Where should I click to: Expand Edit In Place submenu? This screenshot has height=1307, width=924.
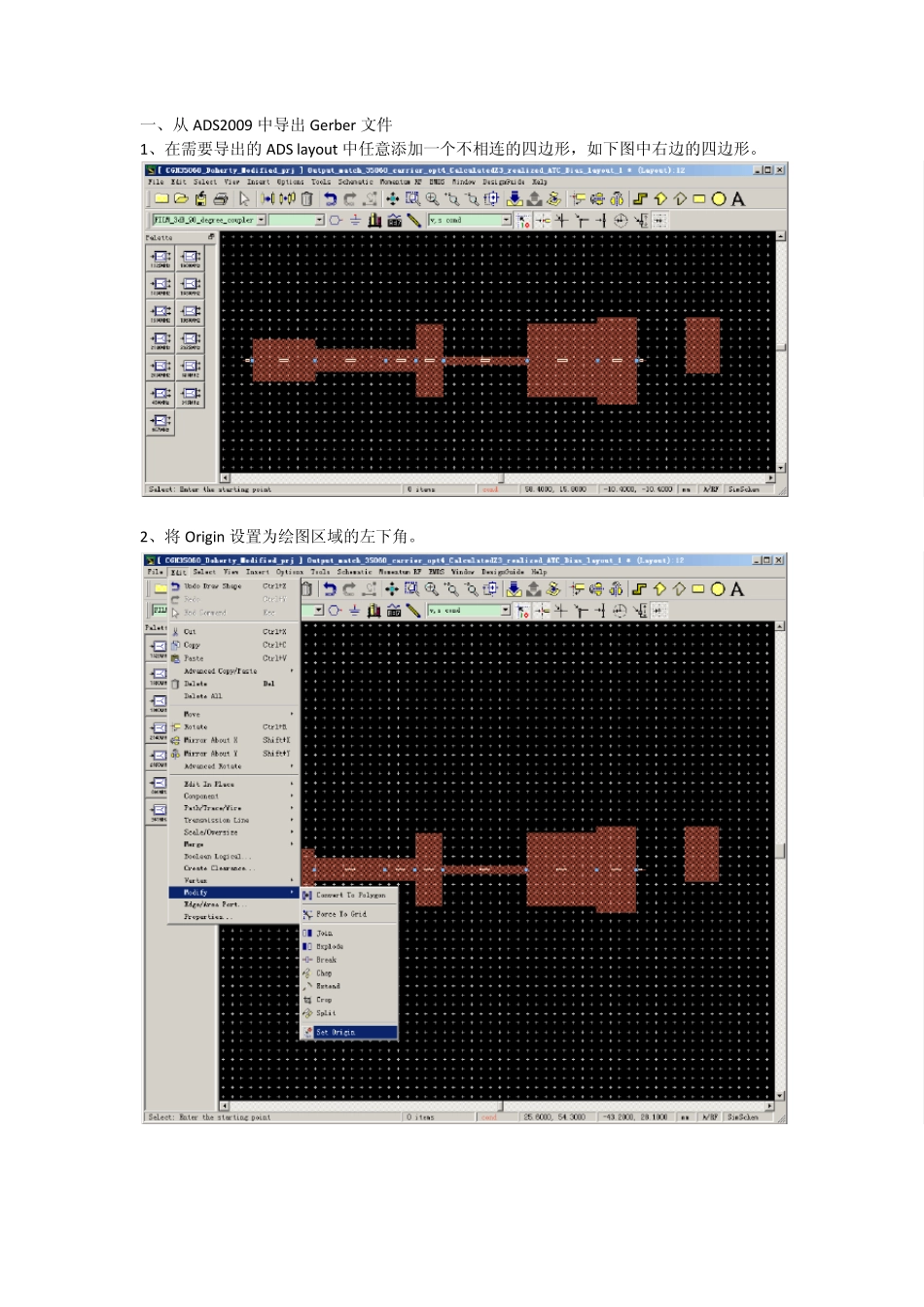coord(232,784)
